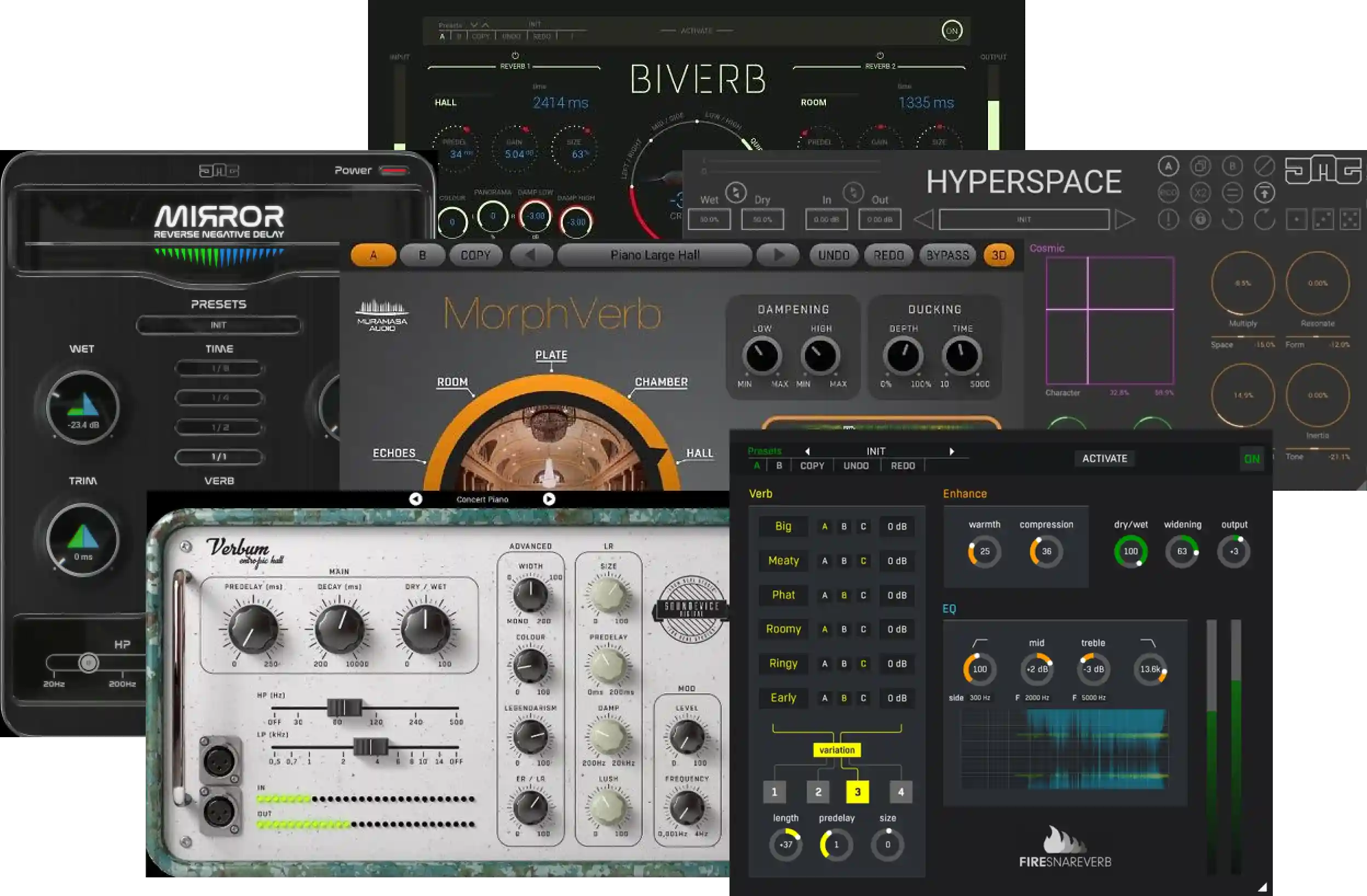
Task: Click the copy A-to-B icon in Hyperspace
Action: [x=1200, y=166]
